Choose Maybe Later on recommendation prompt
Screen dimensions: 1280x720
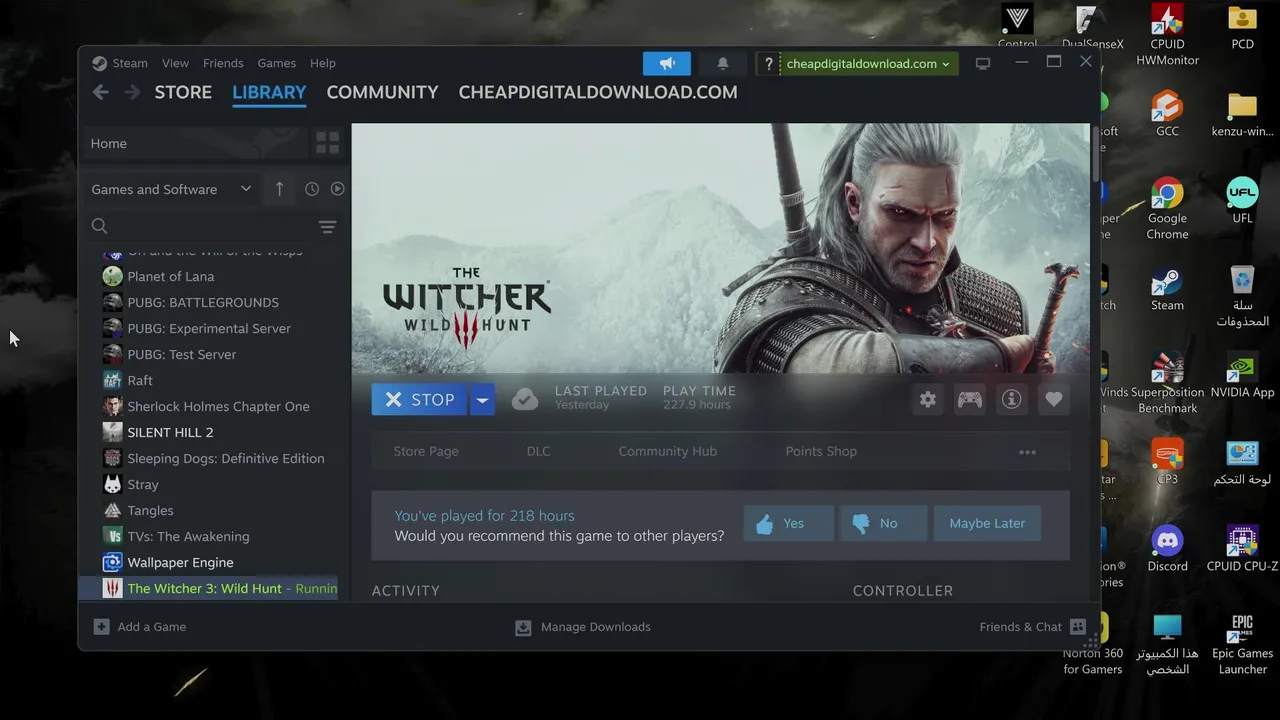click(x=987, y=523)
